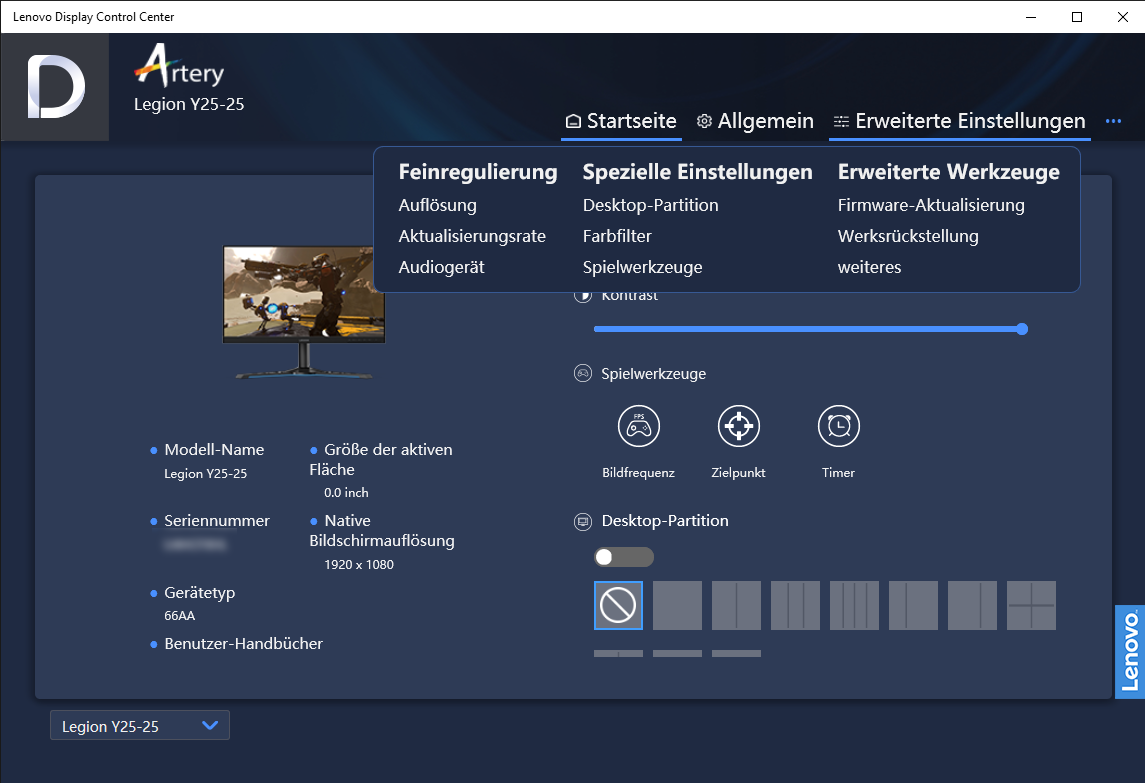This screenshot has width=1145, height=783.
Task: Click the Feinregulierung heading
Action: [478, 172]
